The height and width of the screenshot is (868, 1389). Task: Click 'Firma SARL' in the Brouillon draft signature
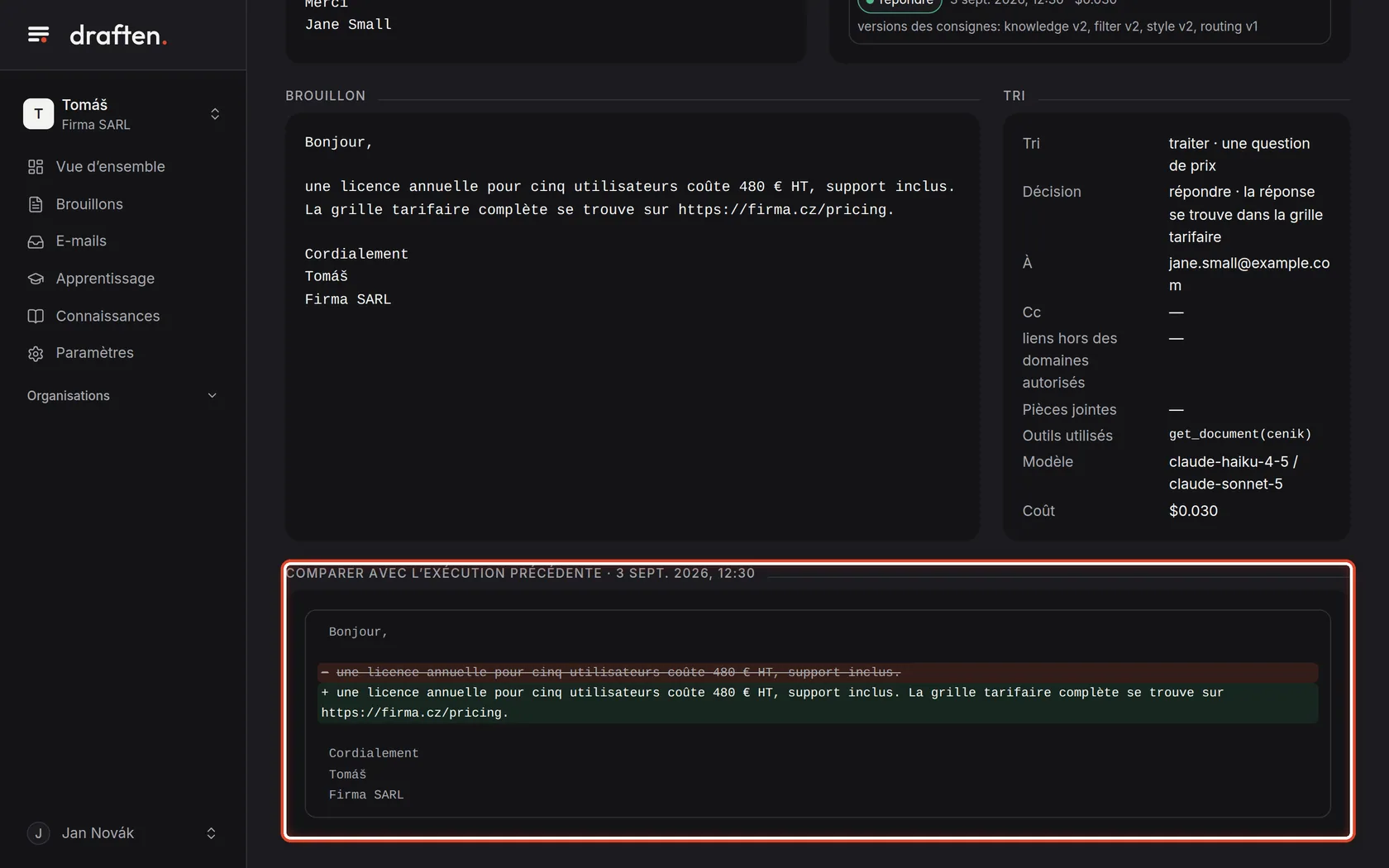348,299
